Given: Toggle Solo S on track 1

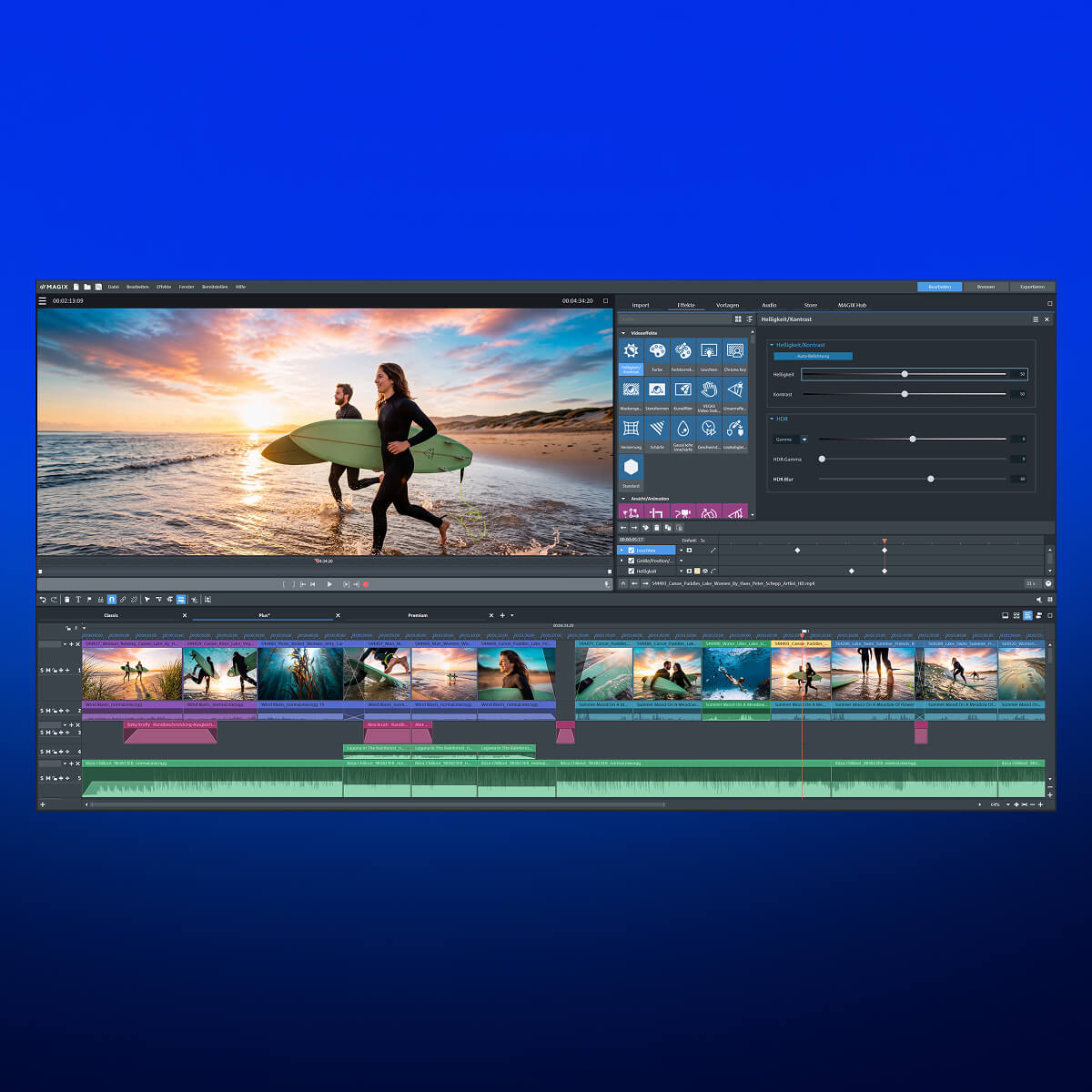Looking at the screenshot, I should pyautogui.click(x=41, y=671).
